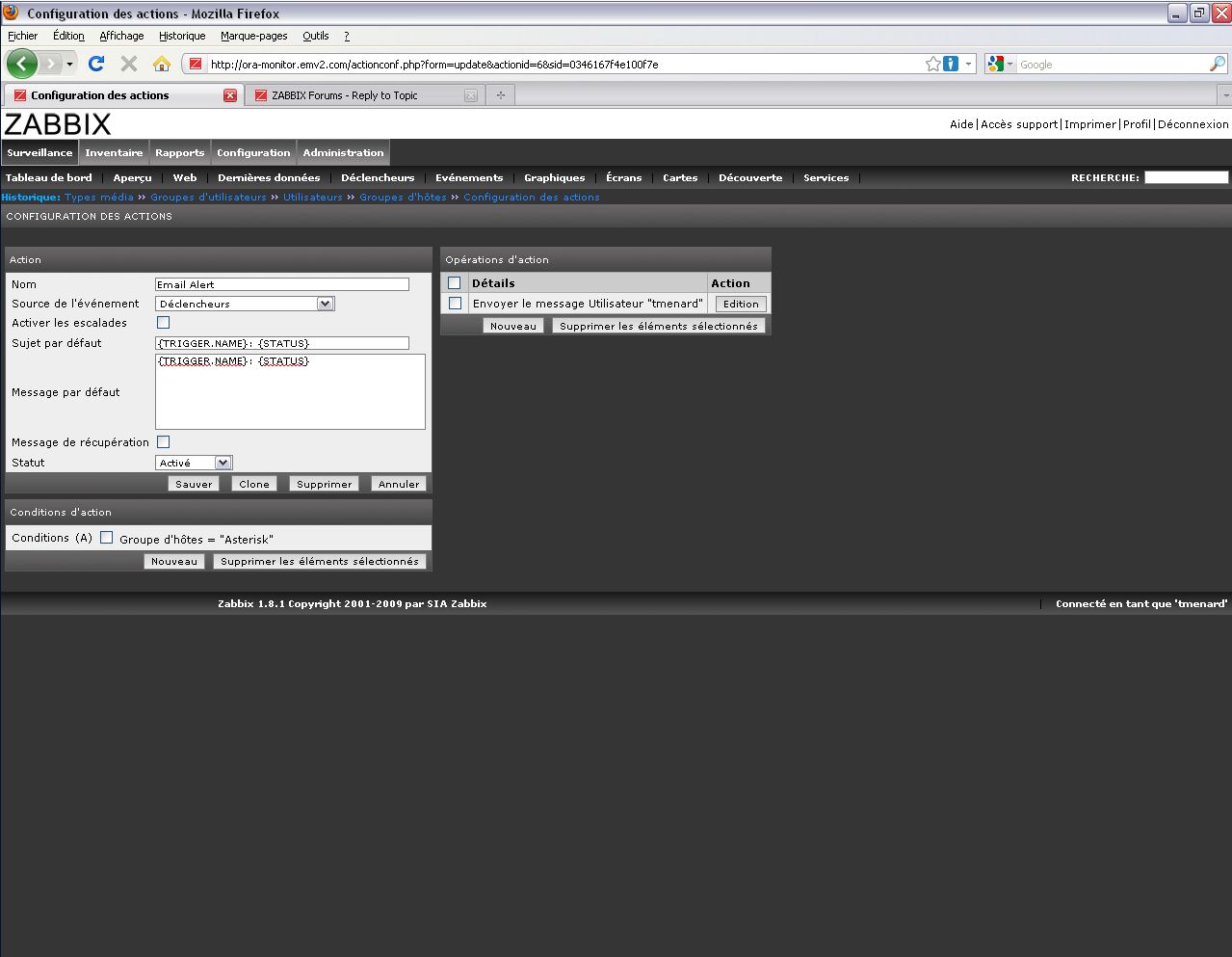Go to Déclencheurs submenu

(x=378, y=177)
